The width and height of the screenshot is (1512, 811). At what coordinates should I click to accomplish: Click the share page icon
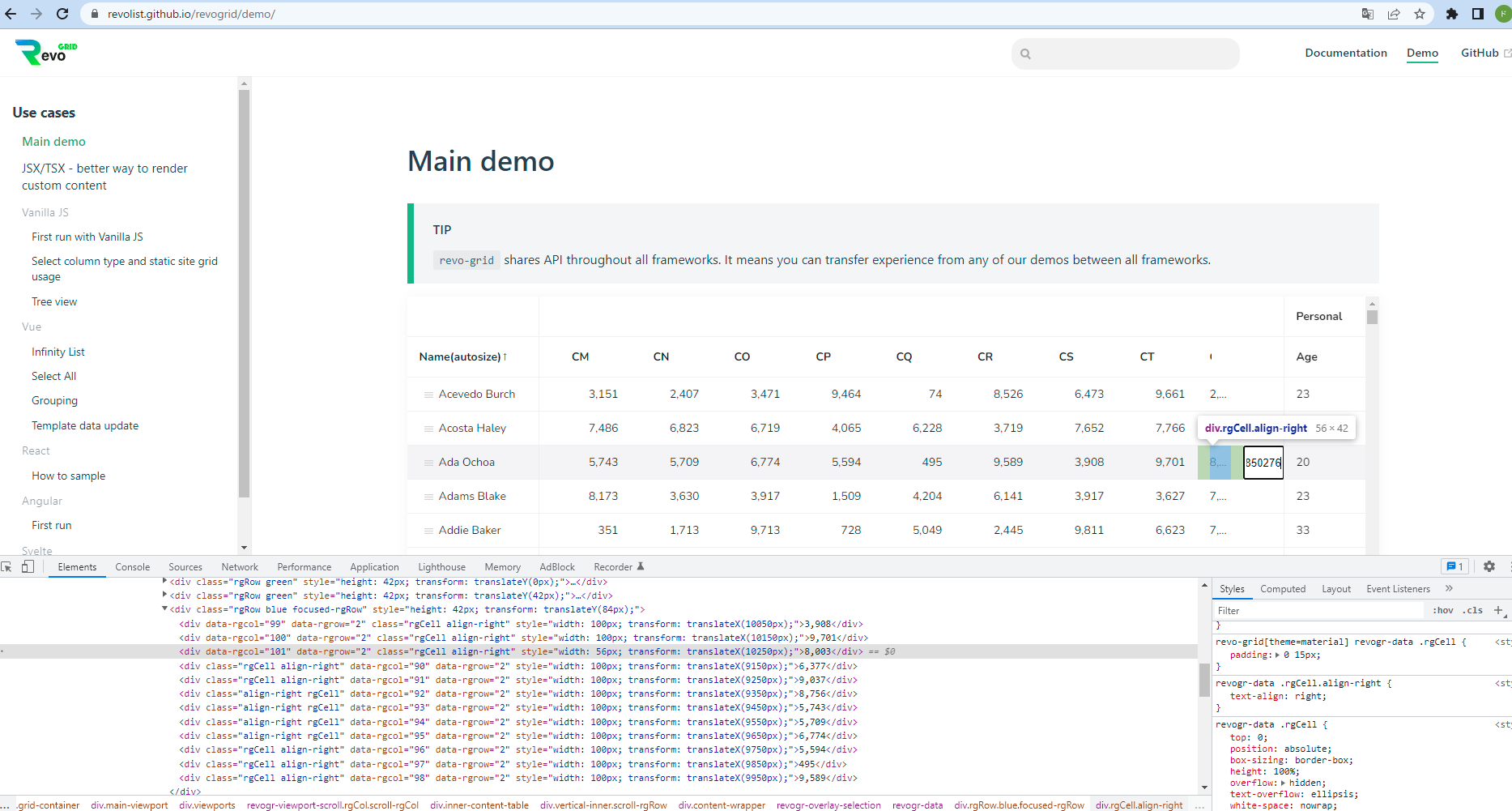tap(1394, 14)
